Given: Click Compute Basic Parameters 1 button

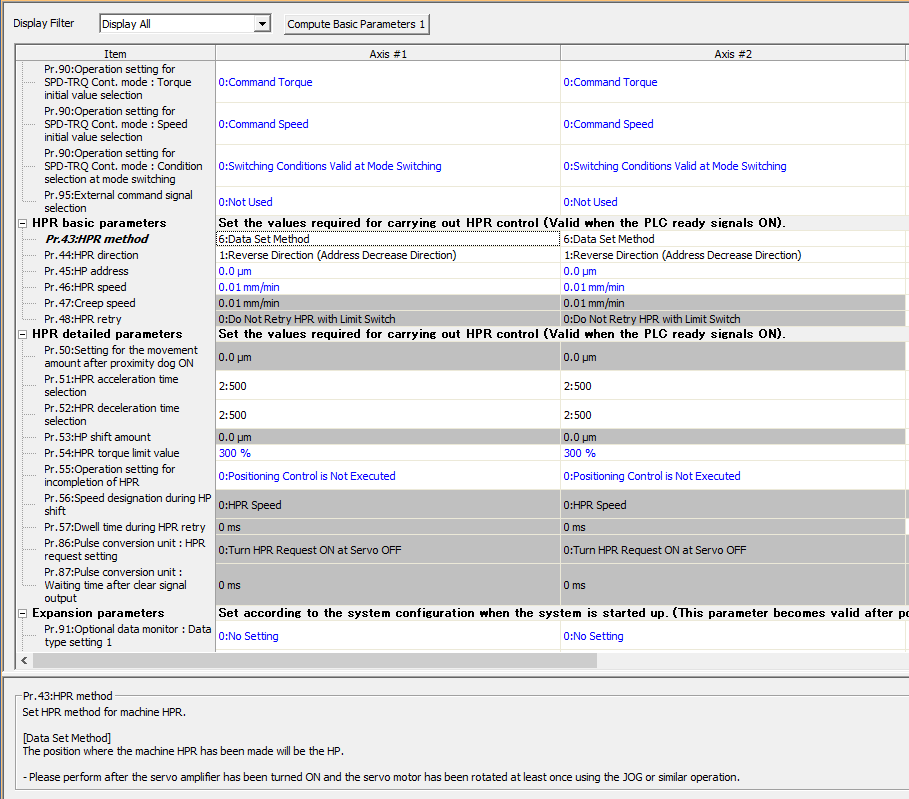Looking at the screenshot, I should [x=357, y=24].
